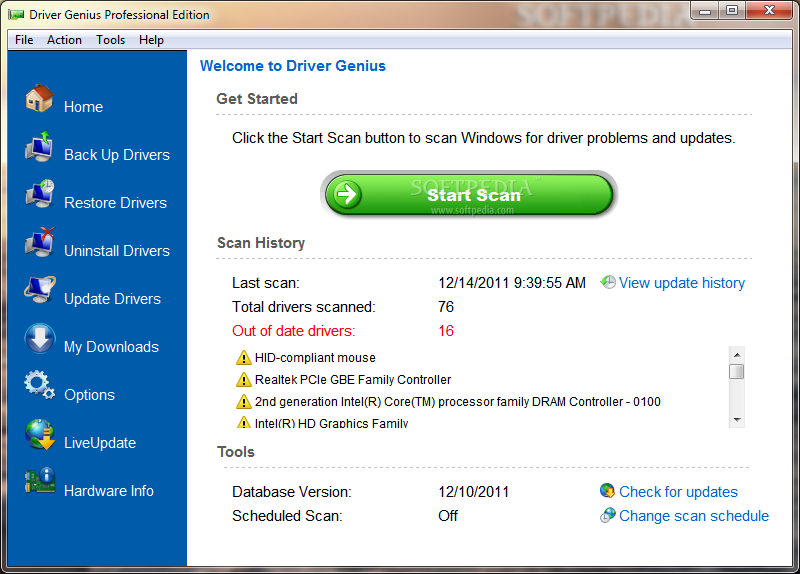Maximize the Driver Genius window
The width and height of the screenshot is (800, 574).
tap(732, 10)
